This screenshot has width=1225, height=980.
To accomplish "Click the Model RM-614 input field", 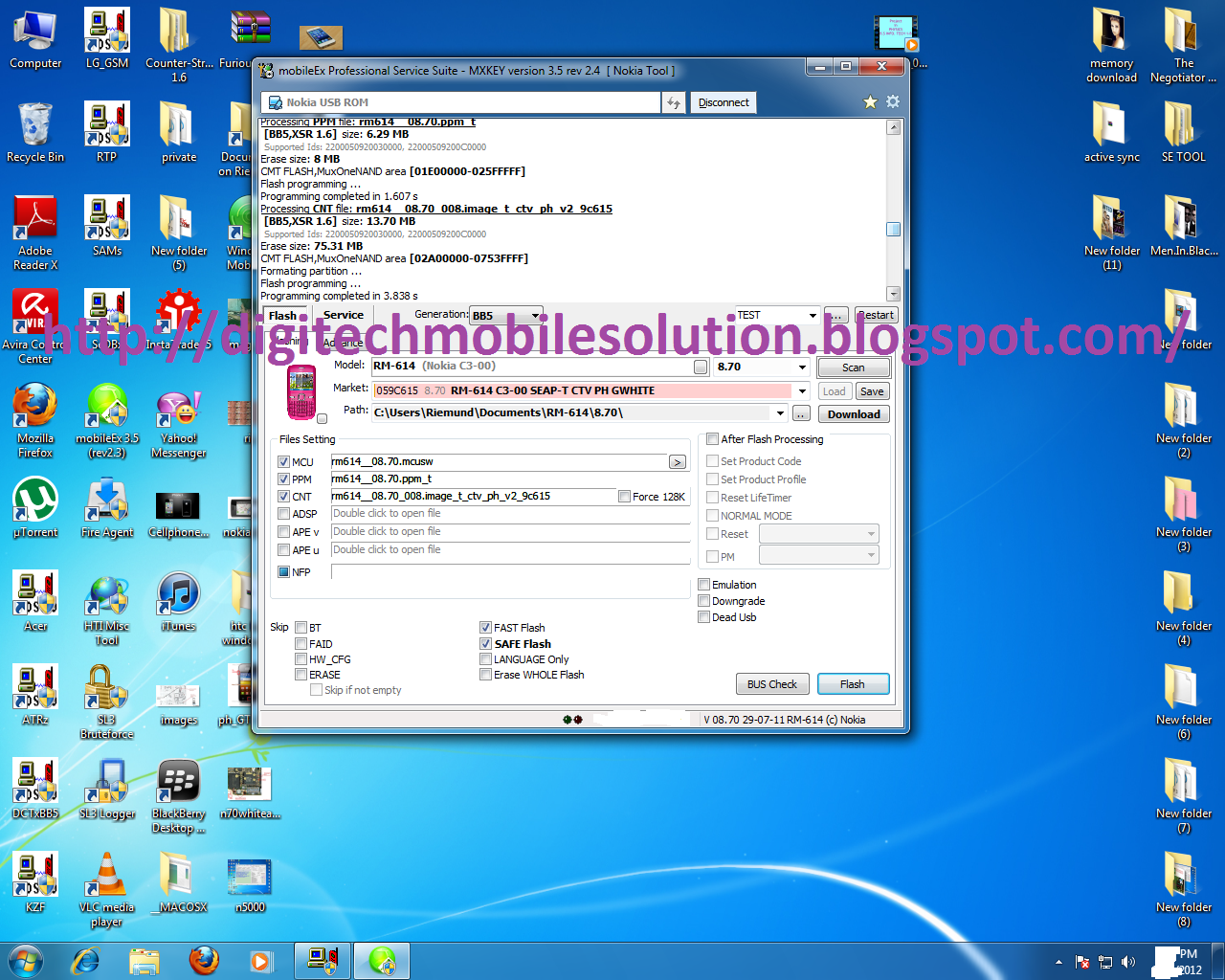I will coord(541,367).
